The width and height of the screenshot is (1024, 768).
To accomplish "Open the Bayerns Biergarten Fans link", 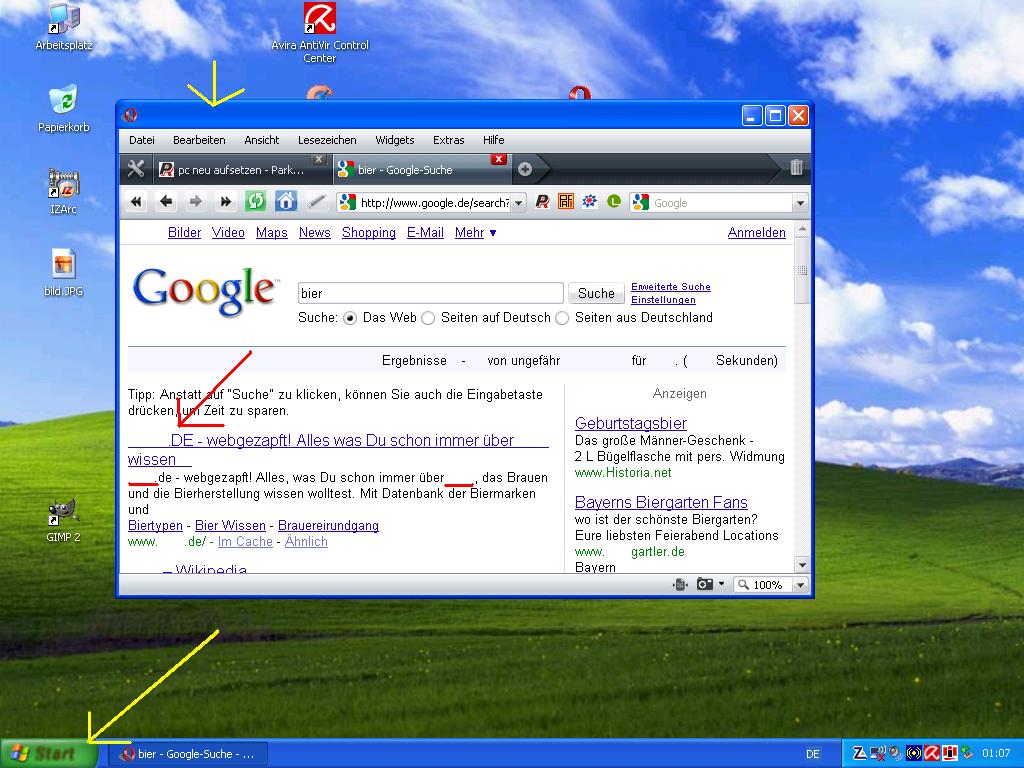I will (661, 502).
